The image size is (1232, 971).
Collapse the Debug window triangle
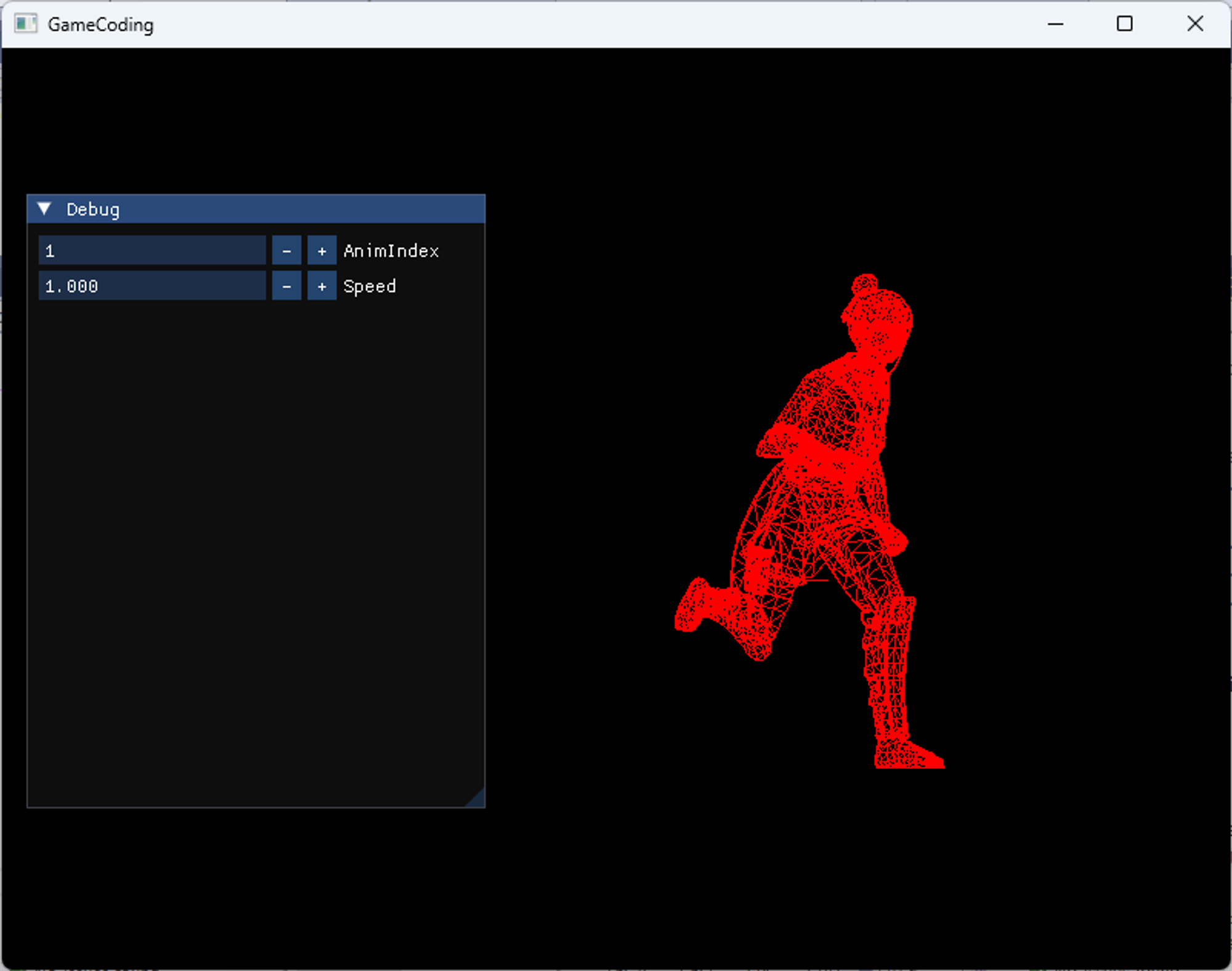click(44, 209)
